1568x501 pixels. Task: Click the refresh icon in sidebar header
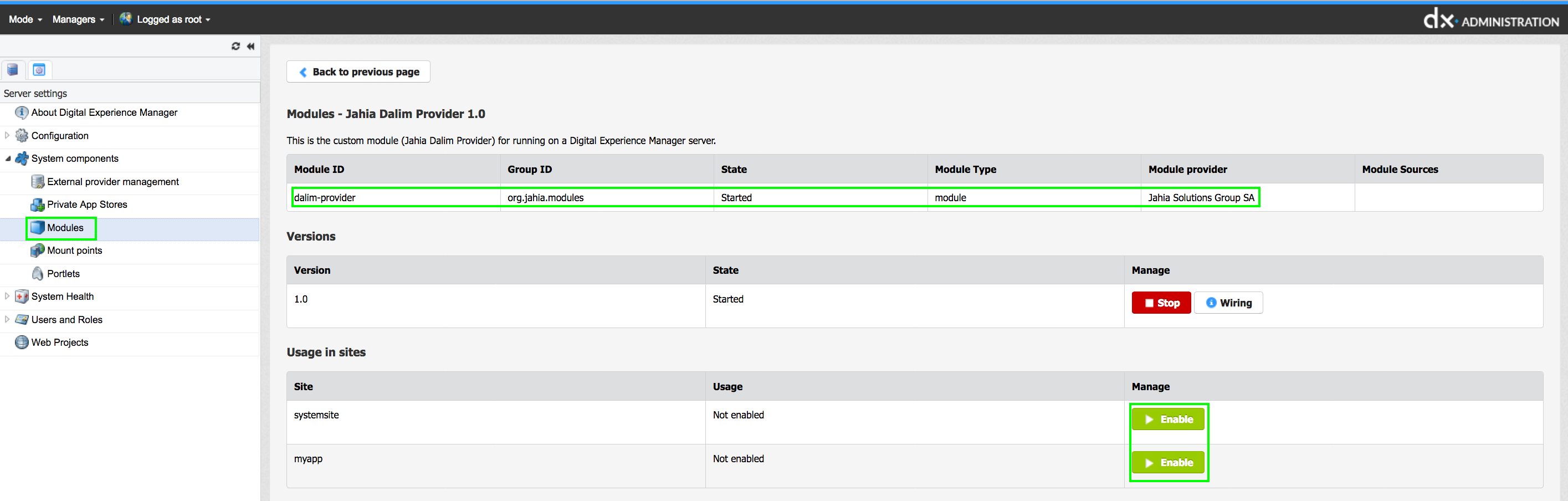coord(235,46)
